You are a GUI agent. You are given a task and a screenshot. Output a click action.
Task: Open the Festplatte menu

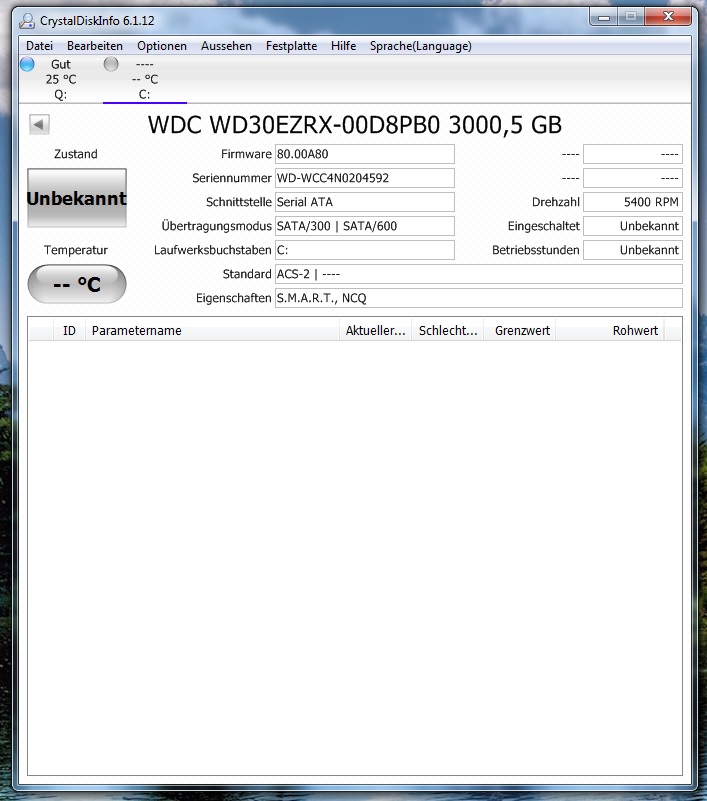291,46
